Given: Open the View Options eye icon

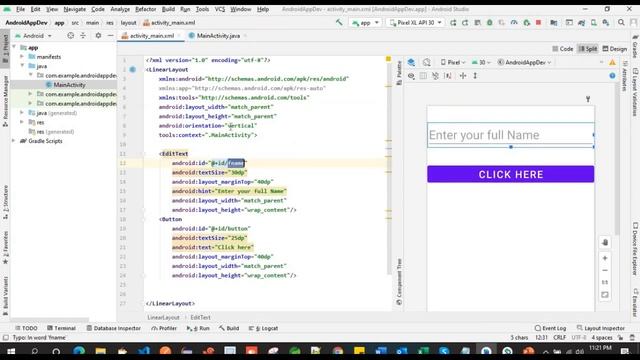Looking at the screenshot, I should 411,76.
